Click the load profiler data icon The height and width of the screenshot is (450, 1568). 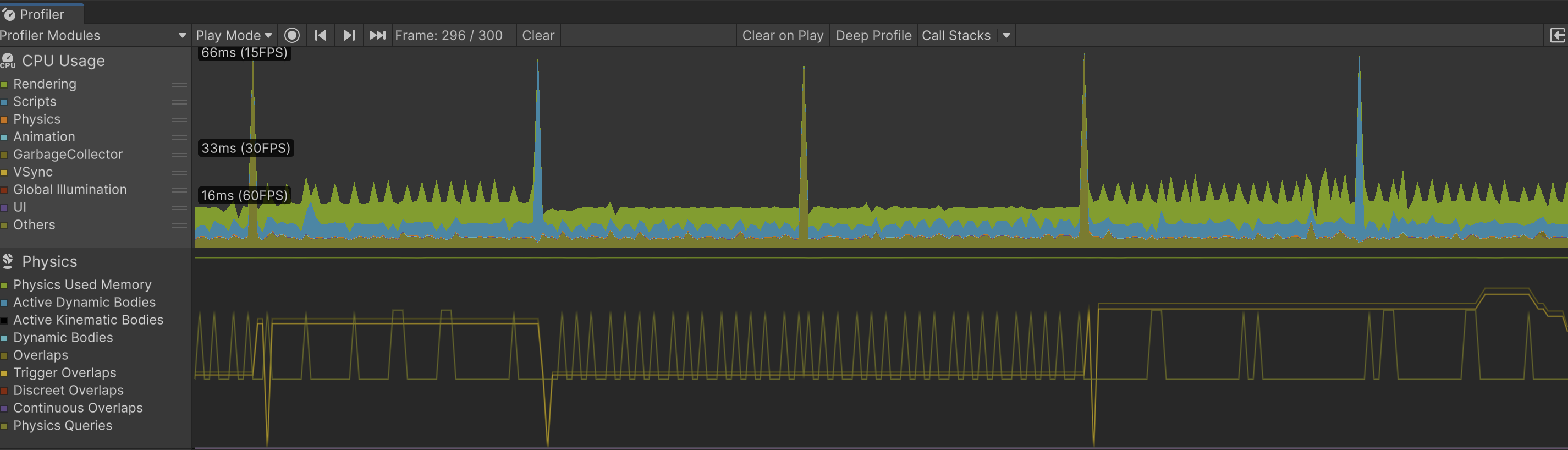point(1557,35)
